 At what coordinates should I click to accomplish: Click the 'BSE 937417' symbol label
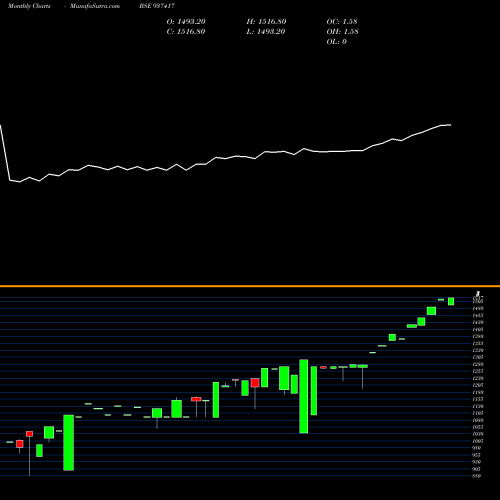[x=157, y=6]
